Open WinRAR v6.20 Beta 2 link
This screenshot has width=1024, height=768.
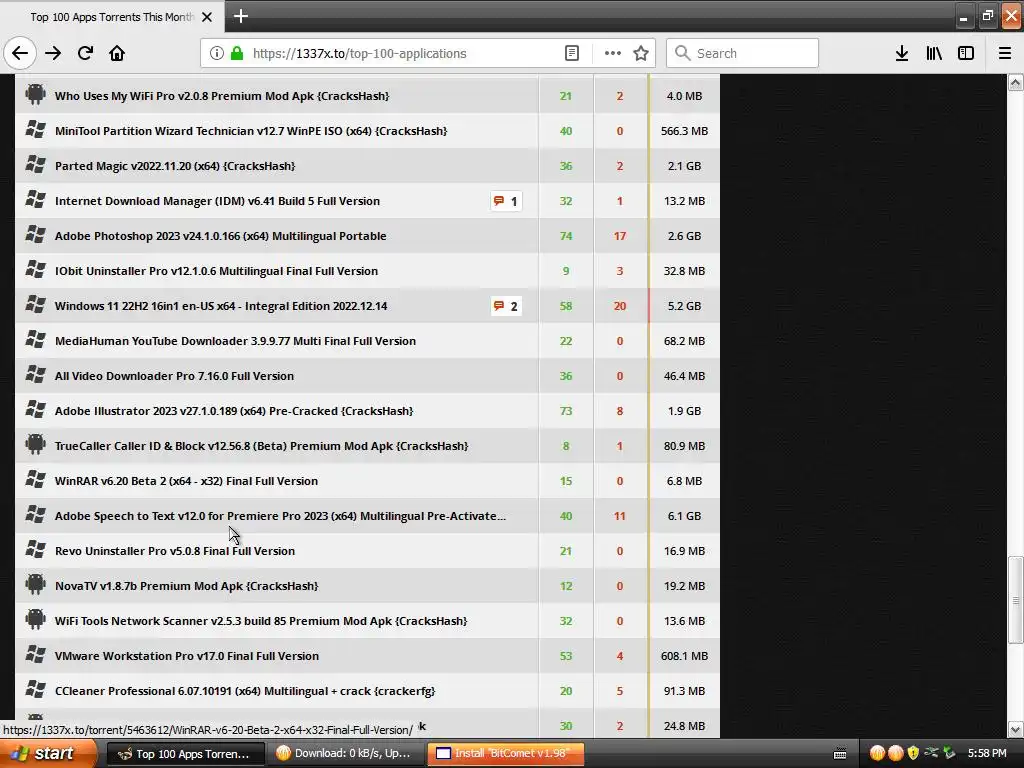(x=186, y=481)
